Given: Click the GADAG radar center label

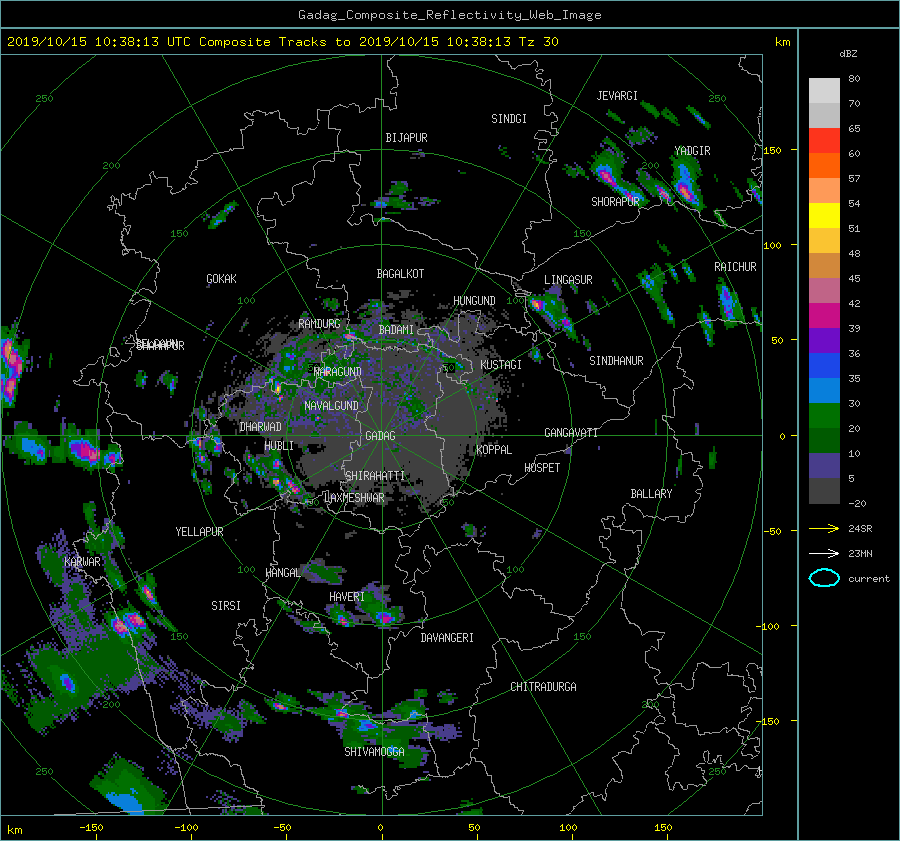Looking at the screenshot, I should (x=381, y=436).
